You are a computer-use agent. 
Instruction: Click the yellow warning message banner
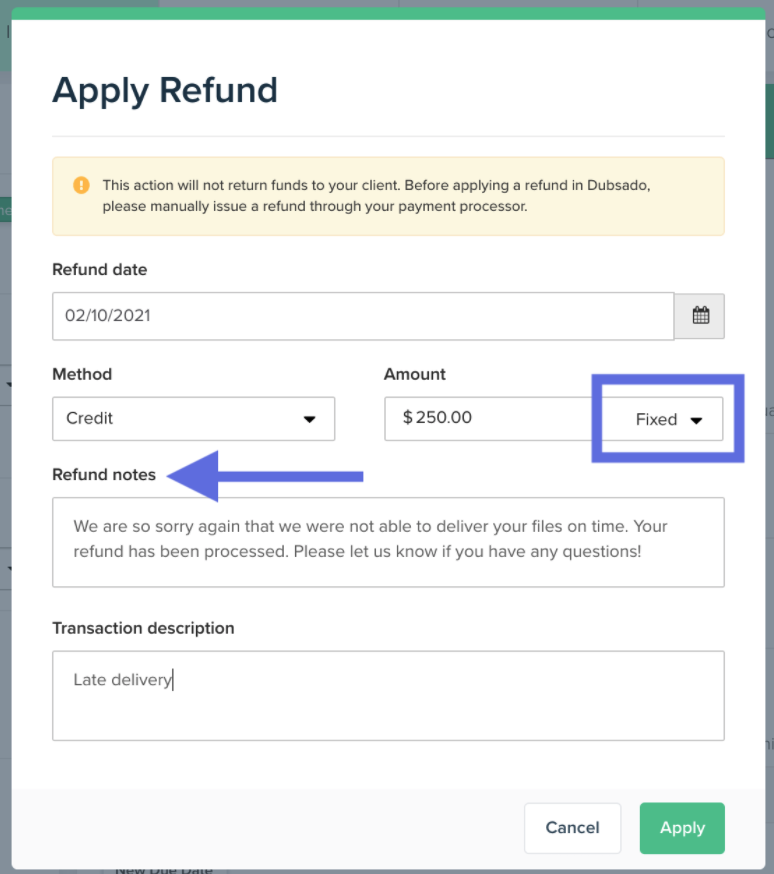(x=388, y=197)
